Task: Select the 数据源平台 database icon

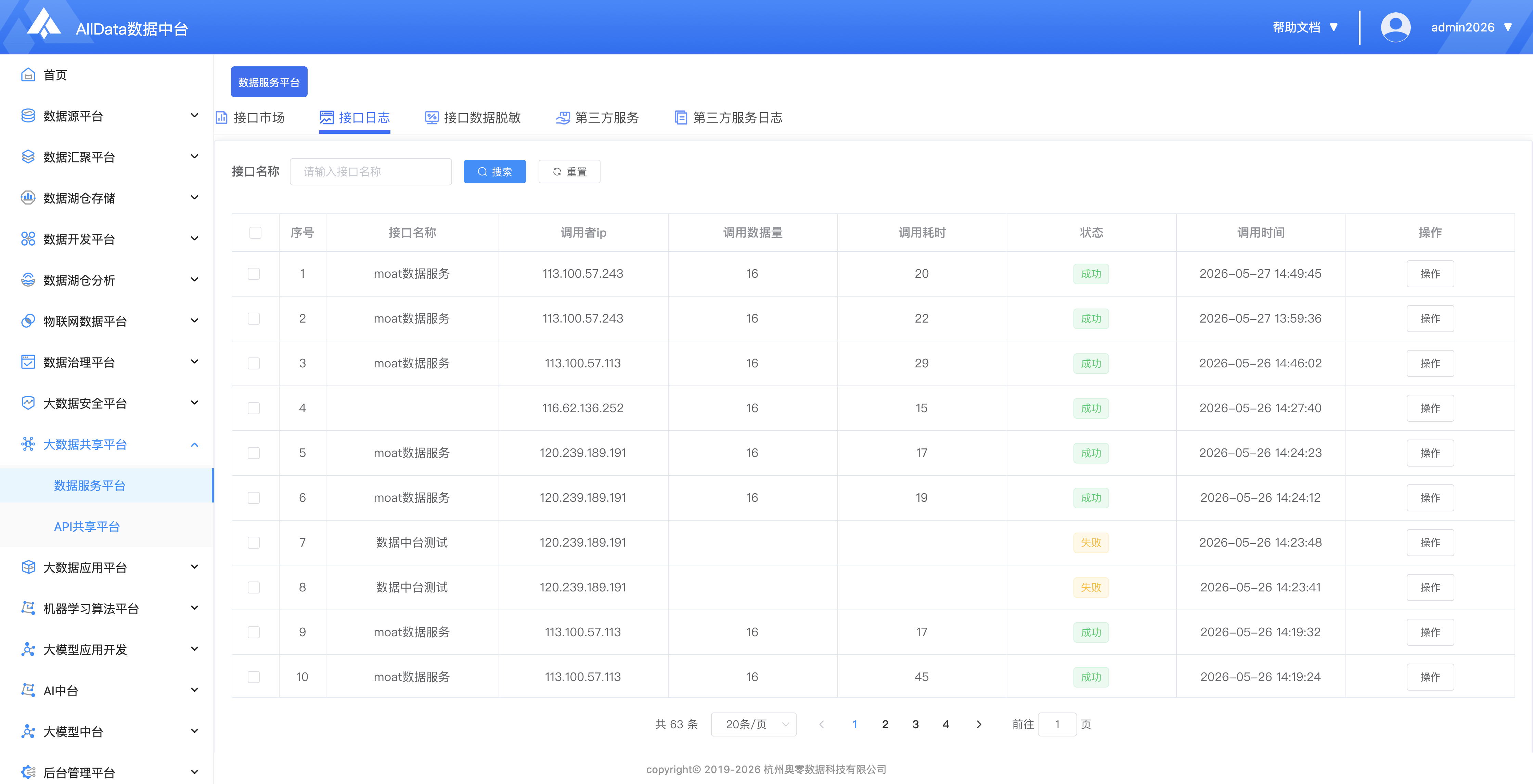Action: coord(28,116)
